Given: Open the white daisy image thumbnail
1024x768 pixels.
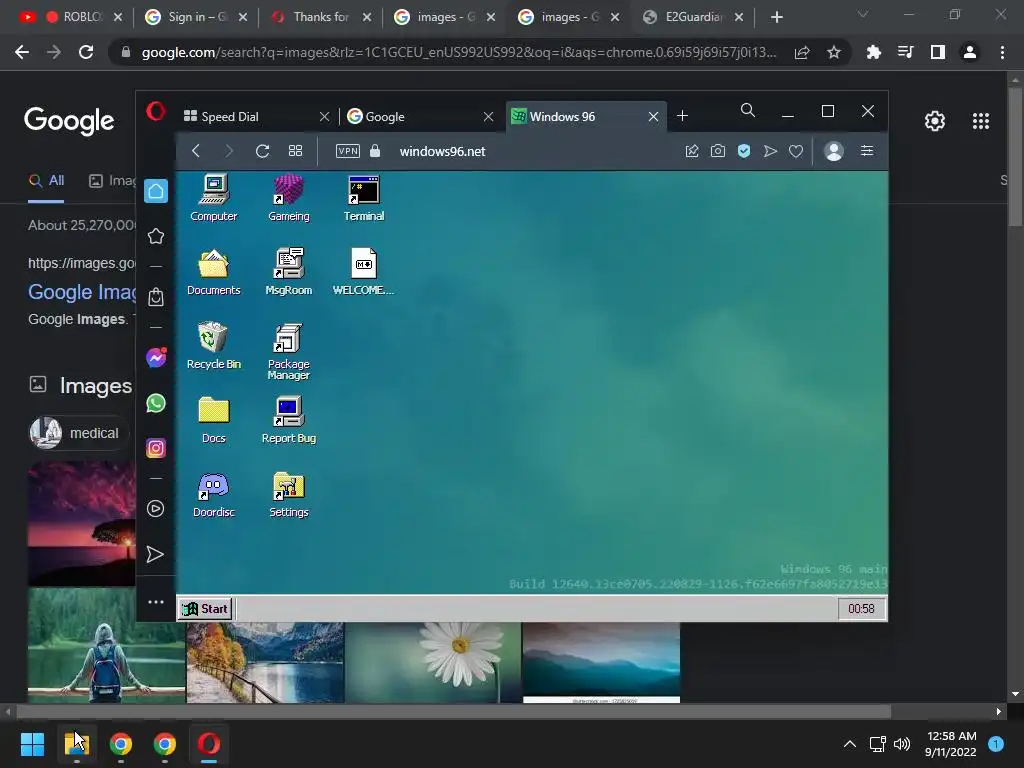Looking at the screenshot, I should click(434, 662).
